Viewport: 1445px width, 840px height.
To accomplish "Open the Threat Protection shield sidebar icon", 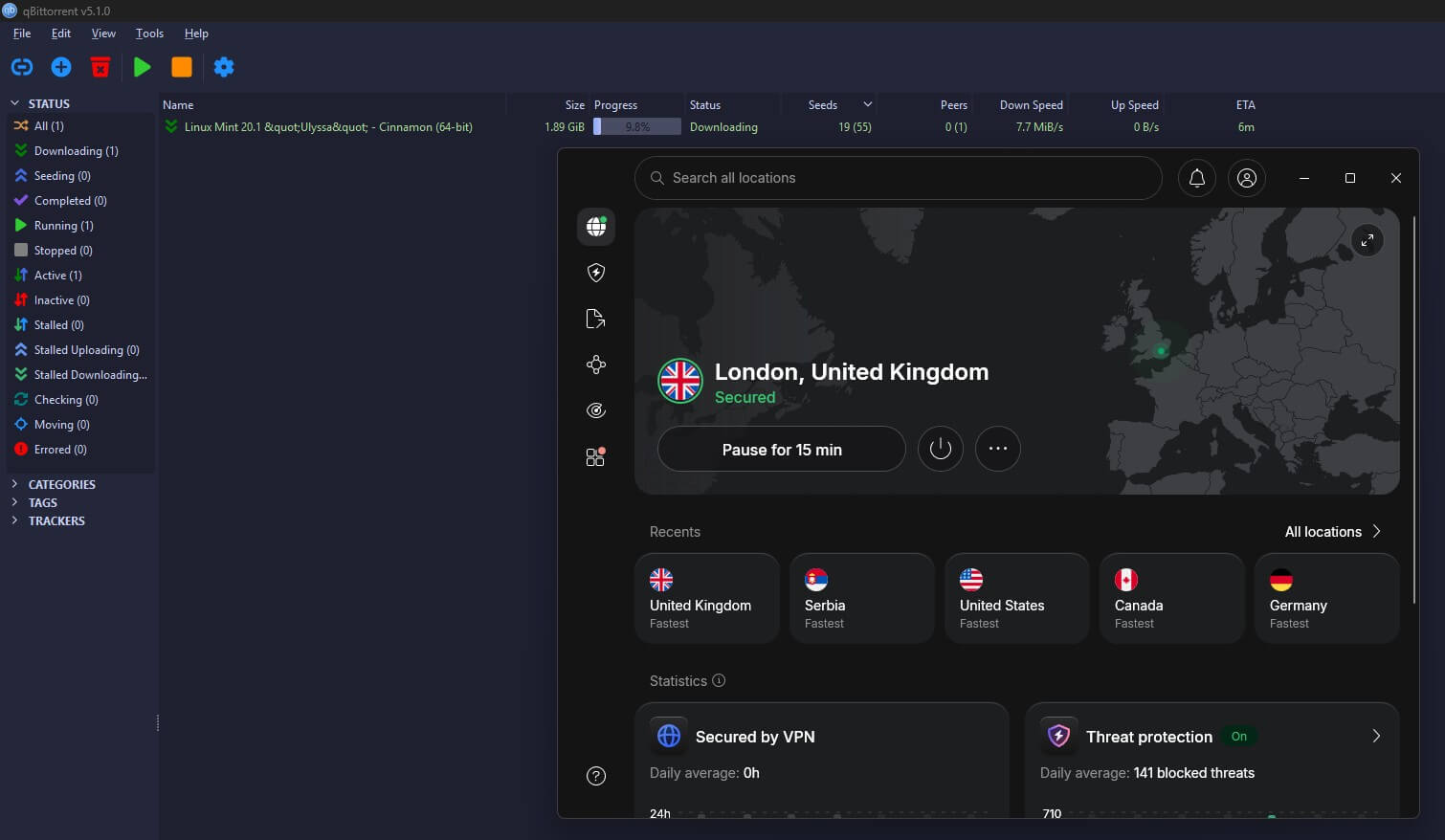I will point(596,273).
